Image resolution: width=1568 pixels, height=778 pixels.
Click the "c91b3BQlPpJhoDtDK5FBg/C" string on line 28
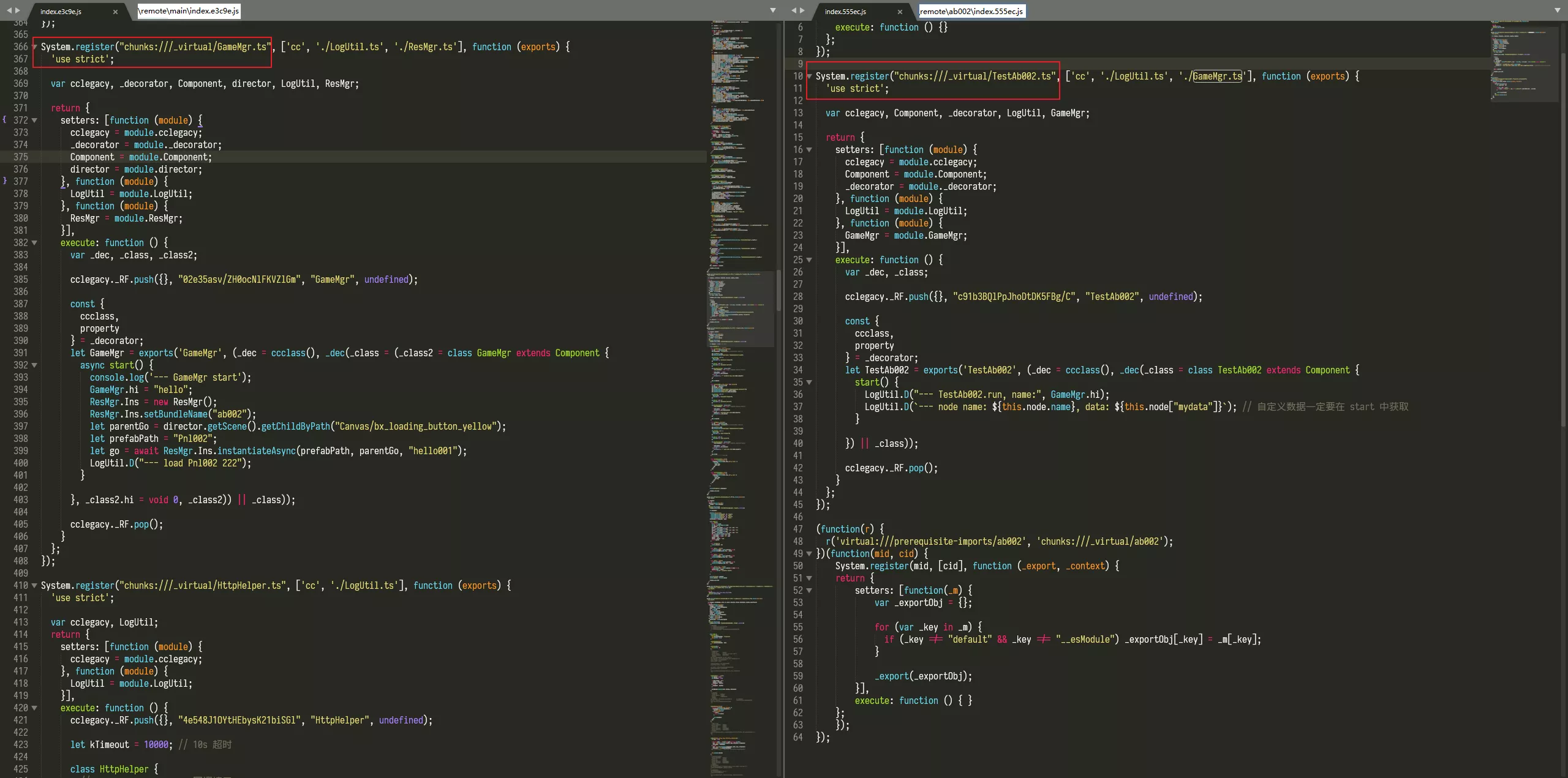coord(1014,297)
